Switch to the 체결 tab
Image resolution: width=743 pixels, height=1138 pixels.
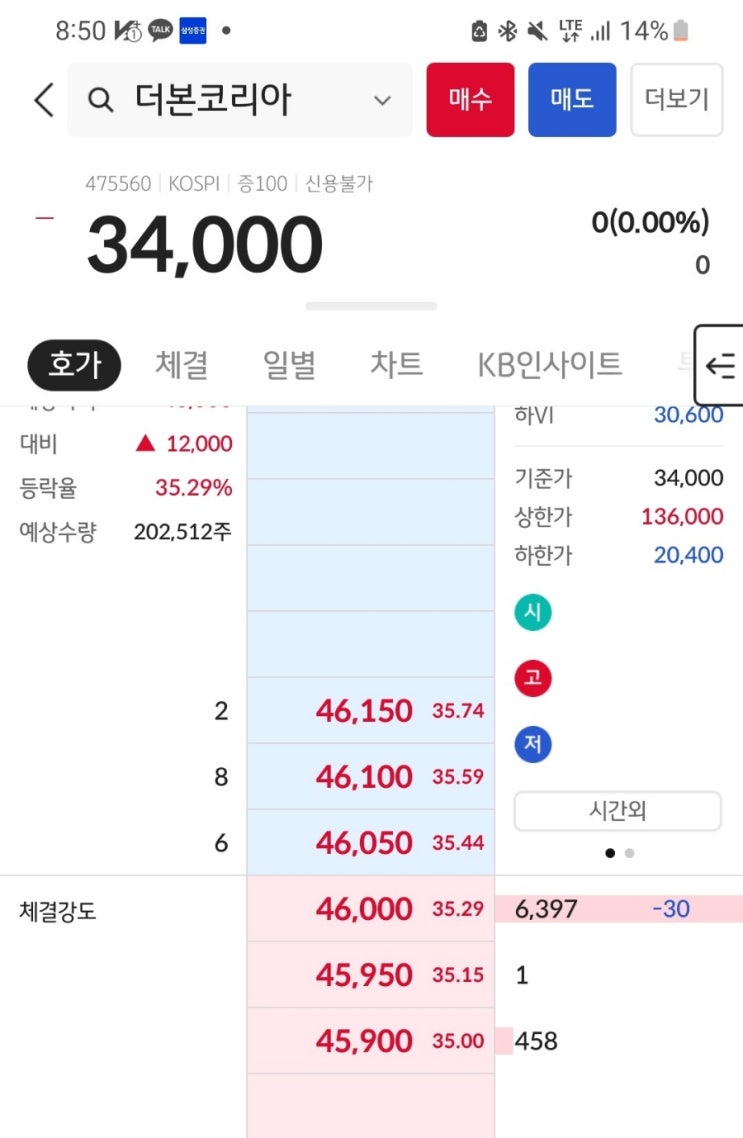pyautogui.click(x=182, y=365)
